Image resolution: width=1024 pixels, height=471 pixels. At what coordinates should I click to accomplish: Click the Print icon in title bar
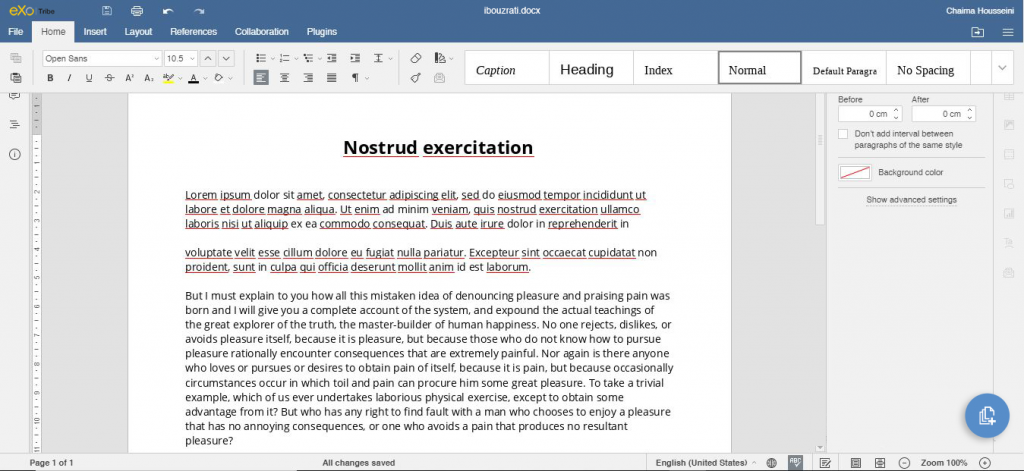pyautogui.click(x=137, y=11)
